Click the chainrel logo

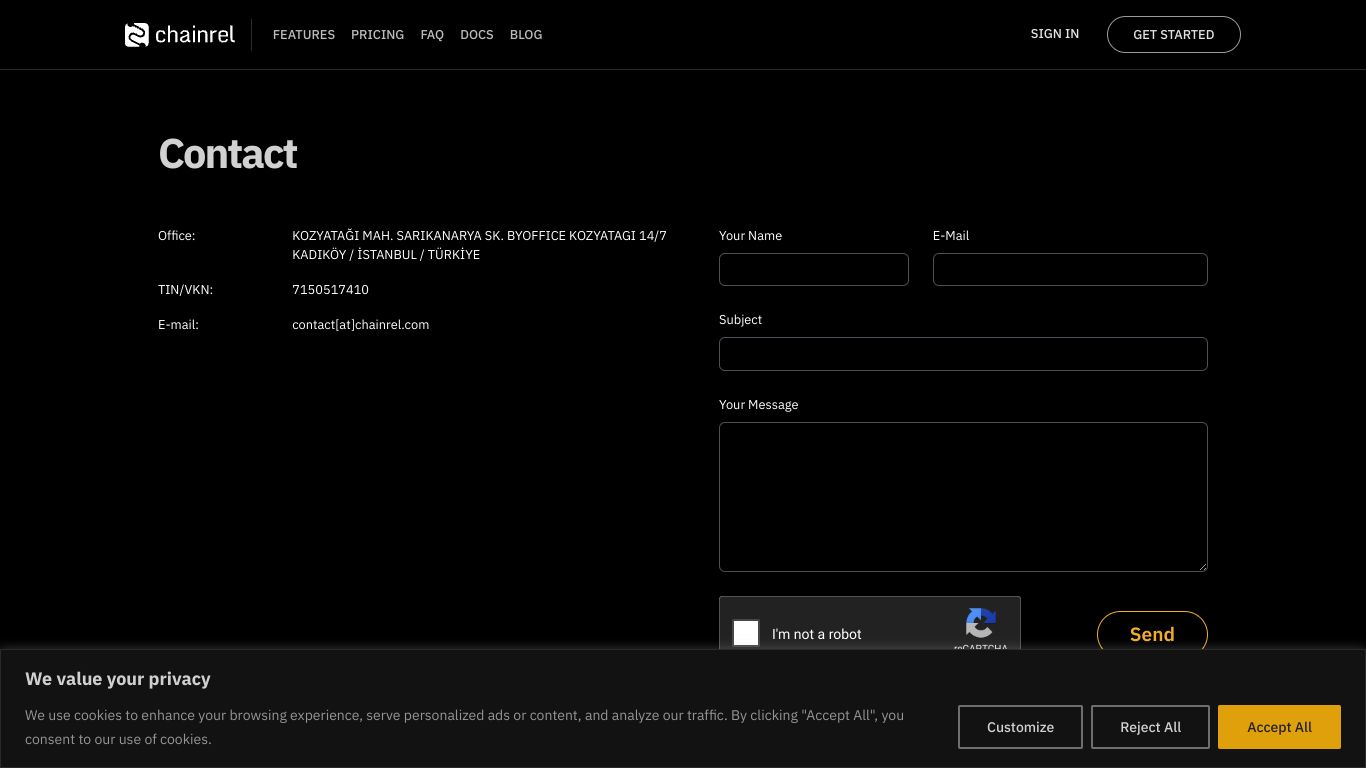click(x=180, y=35)
